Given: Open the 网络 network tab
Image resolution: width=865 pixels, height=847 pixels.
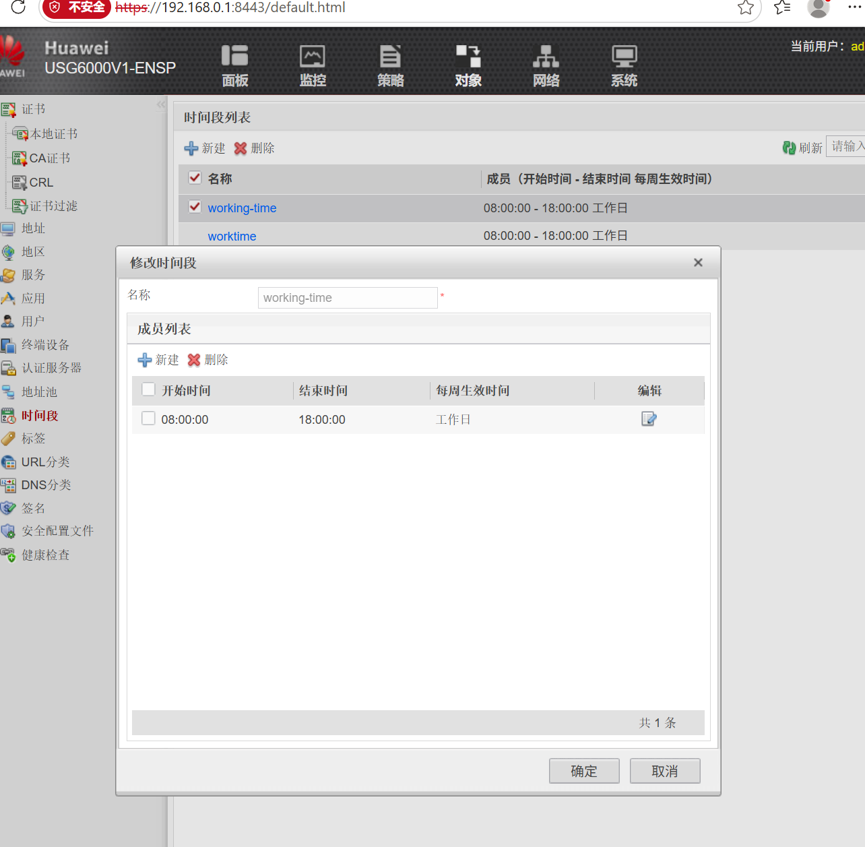Looking at the screenshot, I should [546, 66].
